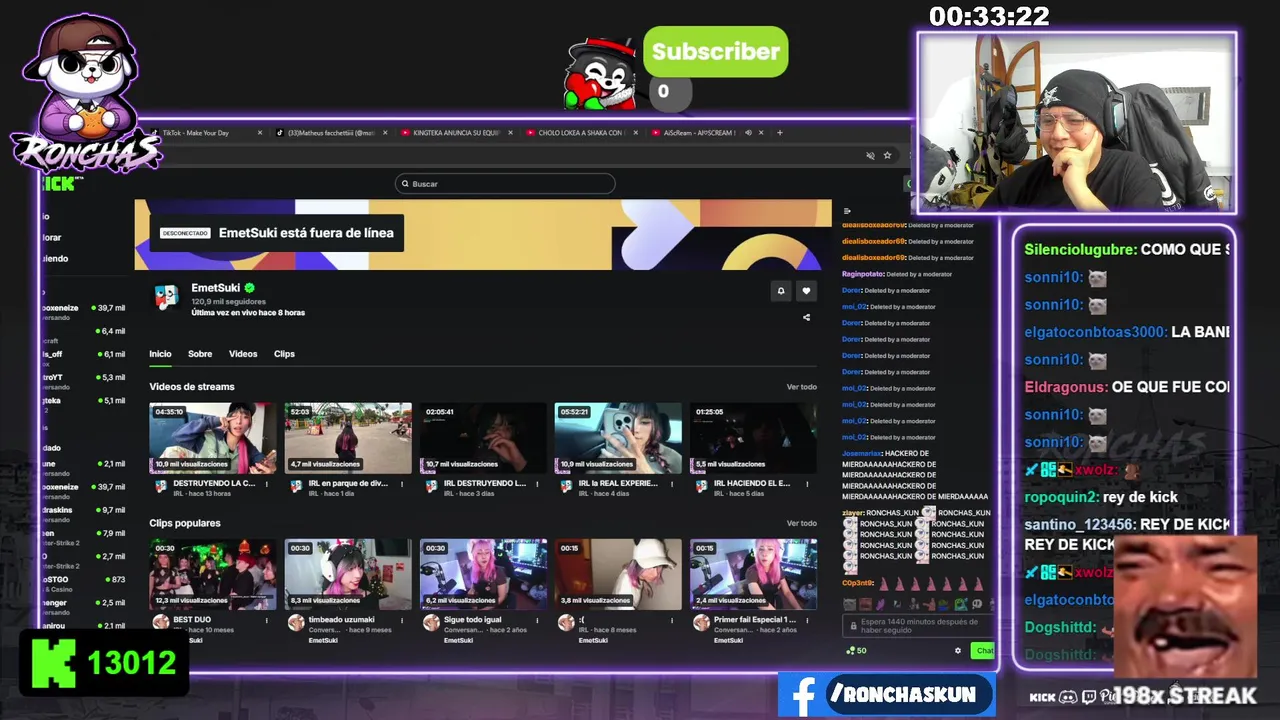Click the DESCONECTADO status badge
The image size is (1280, 720).
(185, 233)
